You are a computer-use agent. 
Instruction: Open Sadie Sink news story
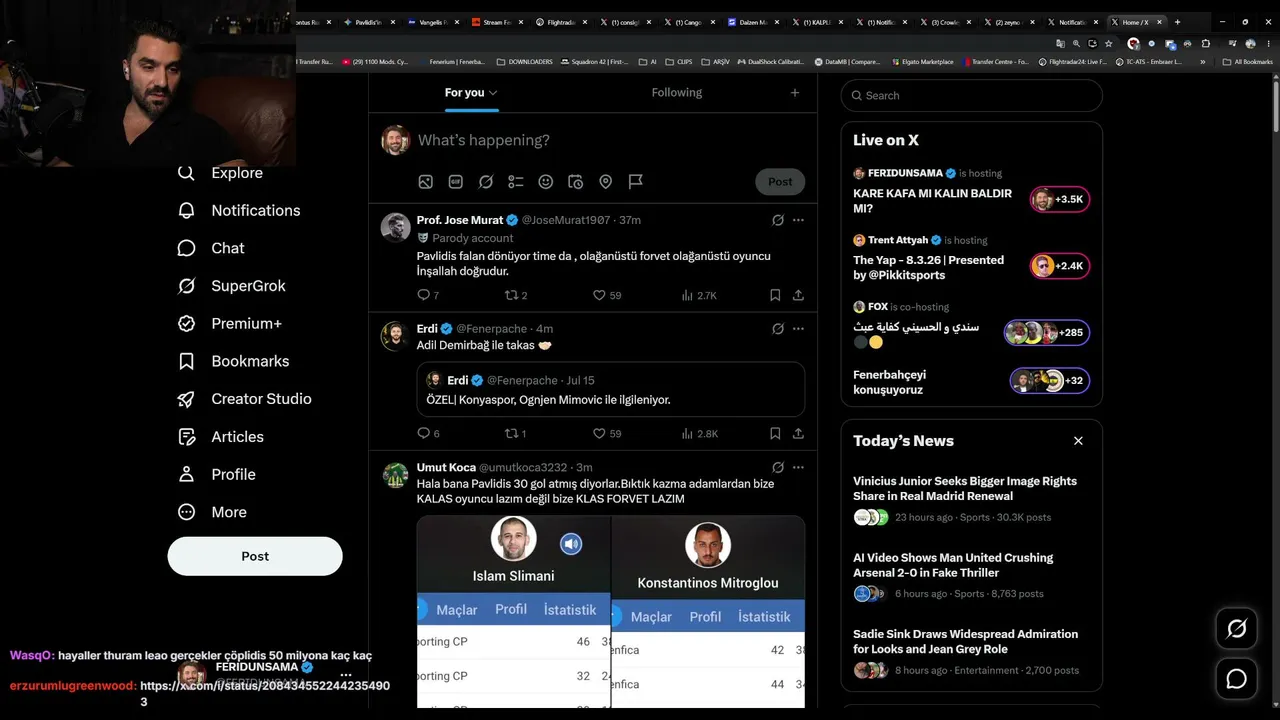pos(971,652)
